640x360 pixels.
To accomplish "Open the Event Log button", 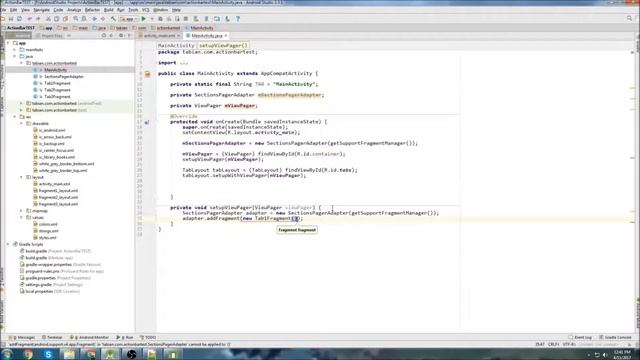I will [580, 338].
